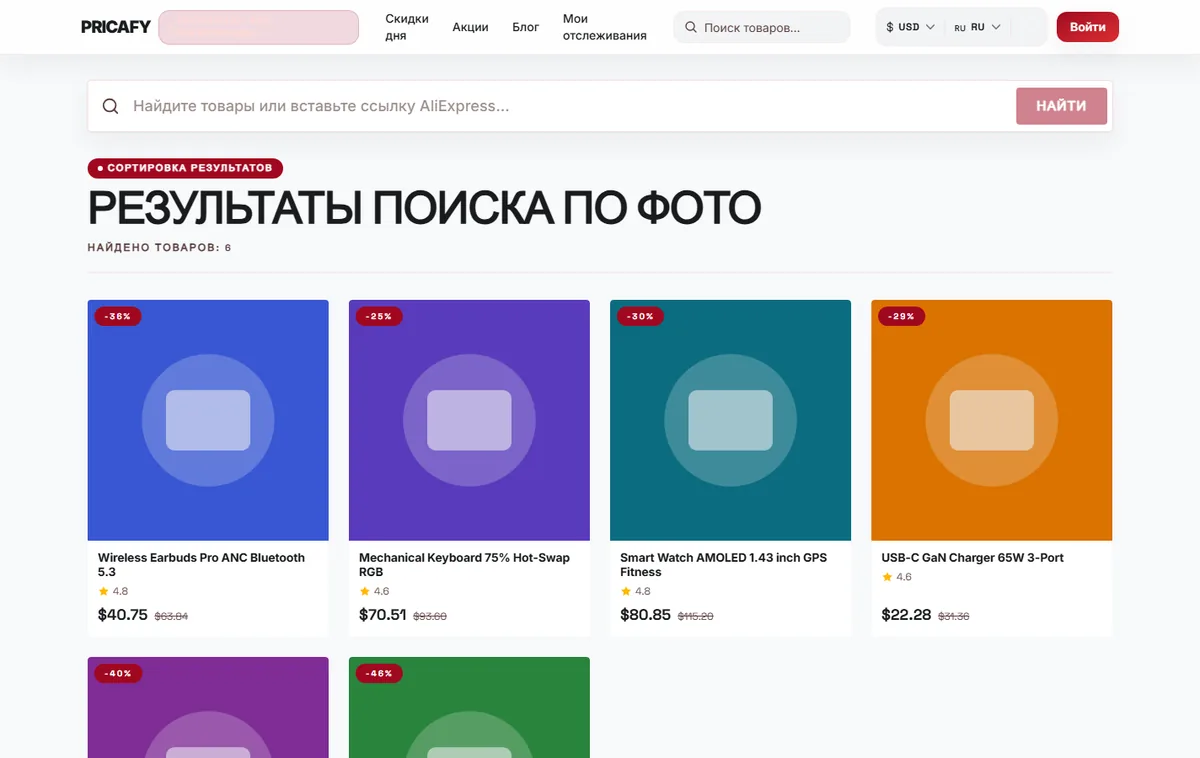Click the pink banner beside the PRICAFY logo
The width and height of the screenshot is (1200, 758).
[x=258, y=27]
